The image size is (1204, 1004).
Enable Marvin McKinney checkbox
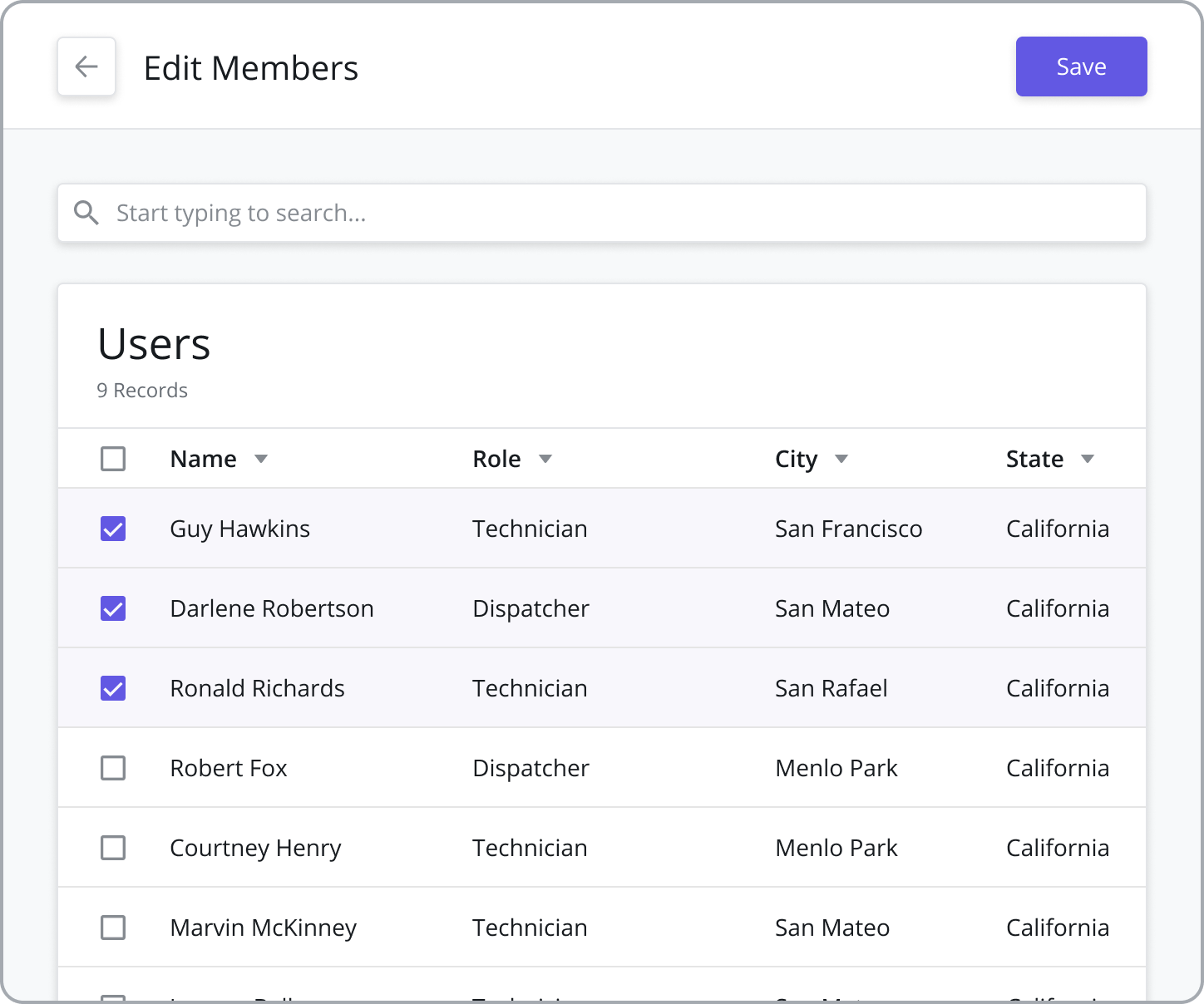click(113, 928)
